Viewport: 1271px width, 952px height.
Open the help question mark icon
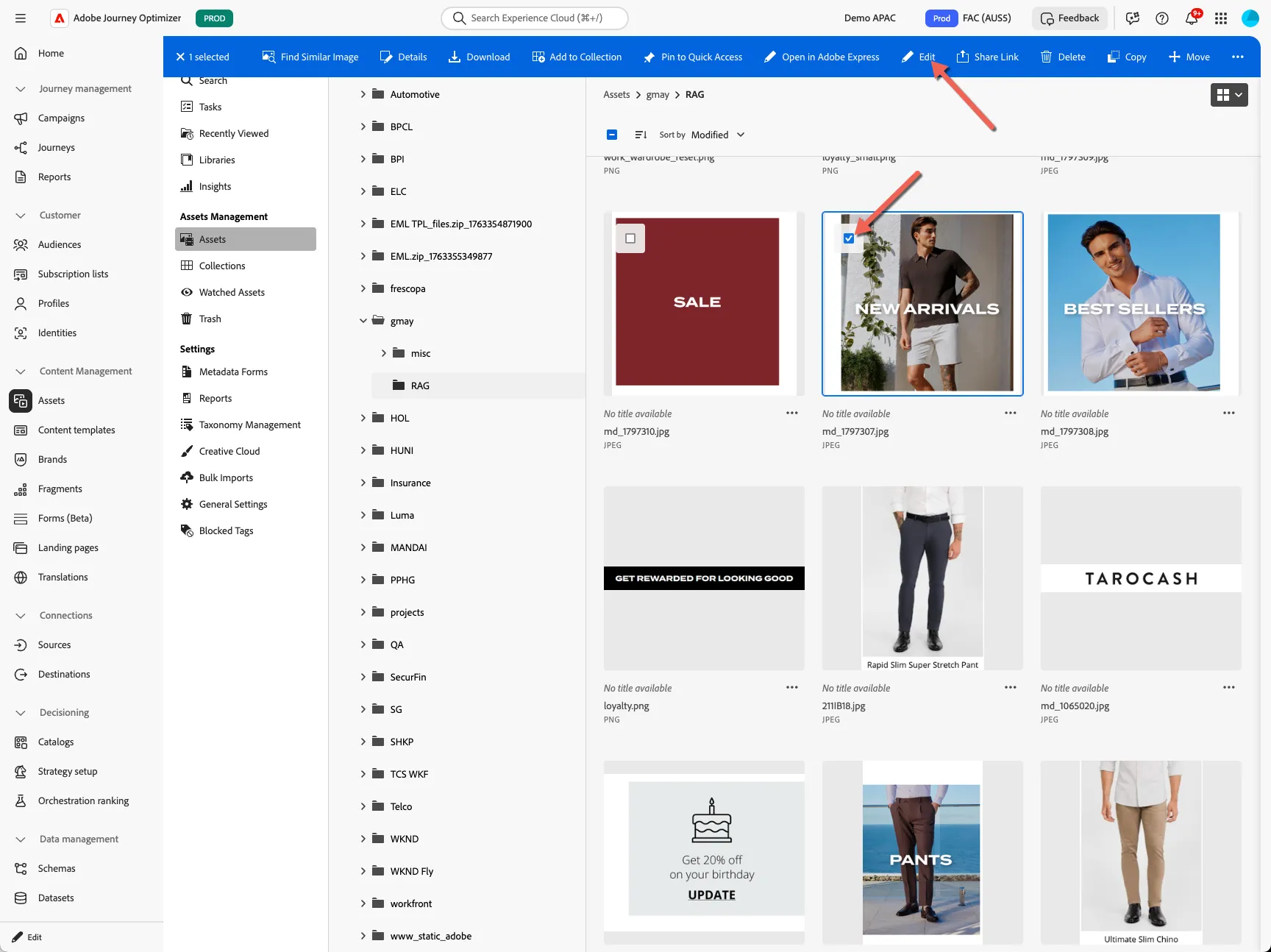pyautogui.click(x=1162, y=18)
